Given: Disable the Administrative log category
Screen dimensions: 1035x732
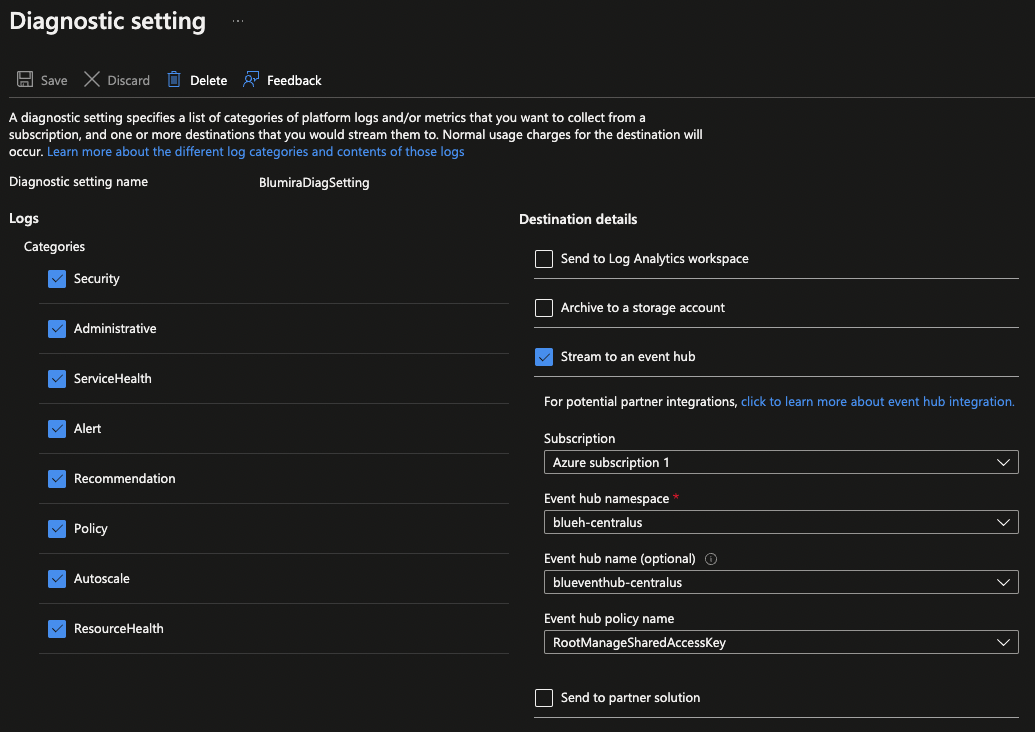Looking at the screenshot, I should pyautogui.click(x=57, y=328).
